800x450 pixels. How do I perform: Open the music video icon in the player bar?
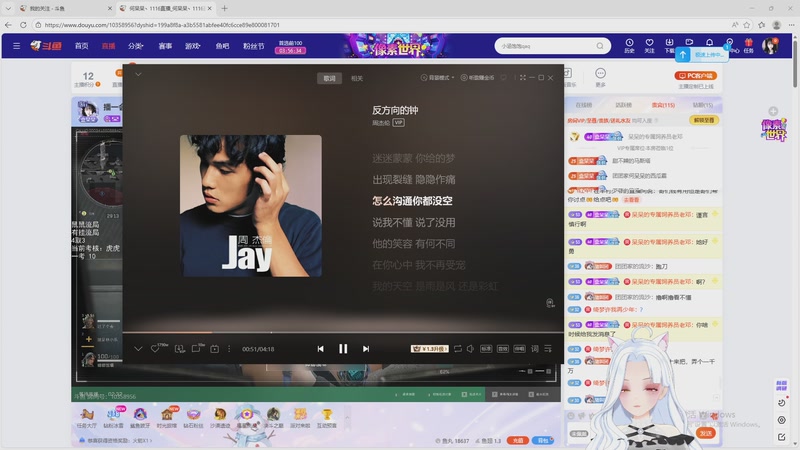(214, 349)
